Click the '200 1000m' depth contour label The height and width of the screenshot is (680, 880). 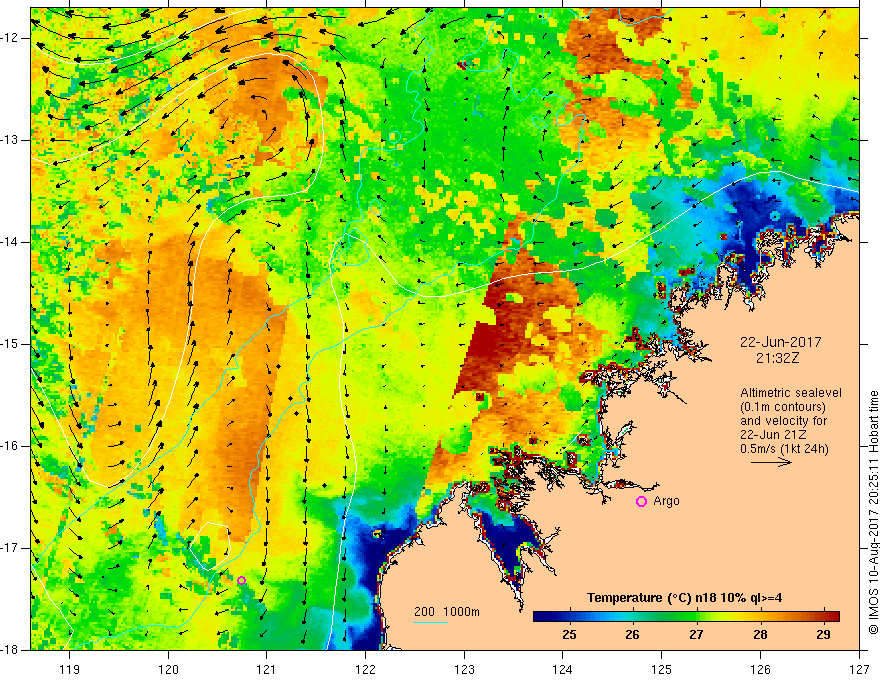pos(447,612)
